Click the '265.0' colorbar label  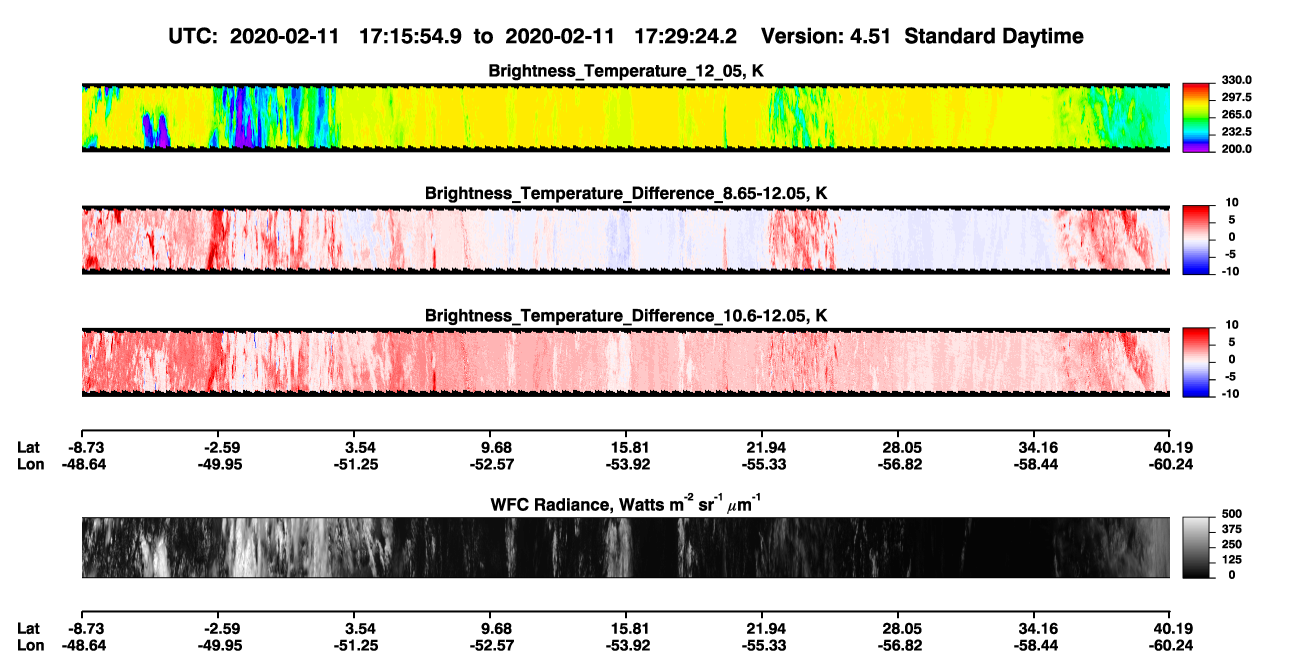point(1237,115)
